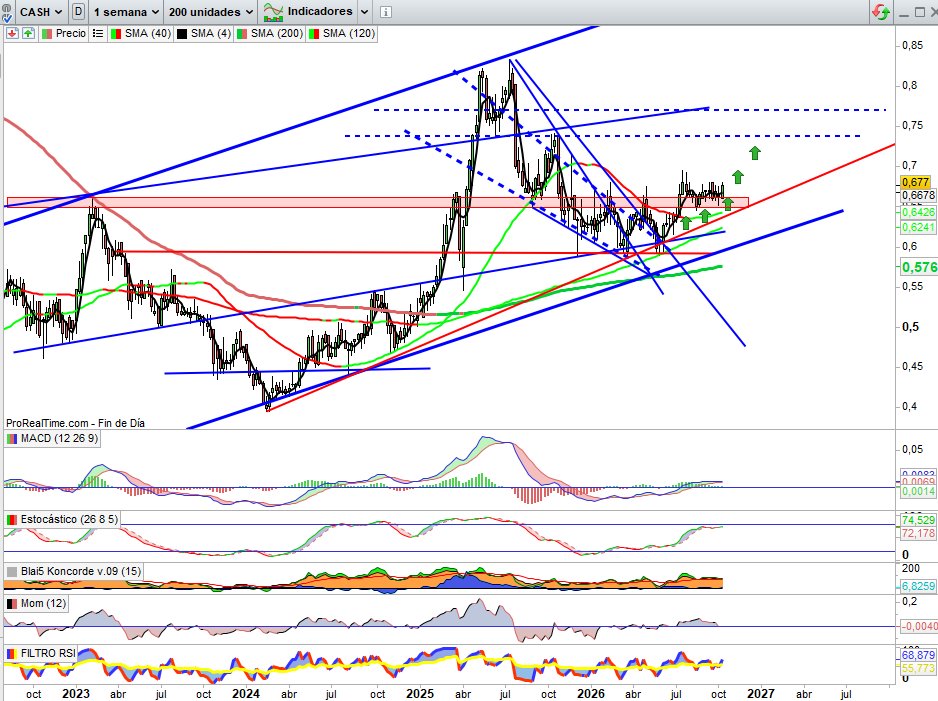The width and height of the screenshot is (938, 701).
Task: Click the green up-arrow panel icon
Action: coord(28,33)
